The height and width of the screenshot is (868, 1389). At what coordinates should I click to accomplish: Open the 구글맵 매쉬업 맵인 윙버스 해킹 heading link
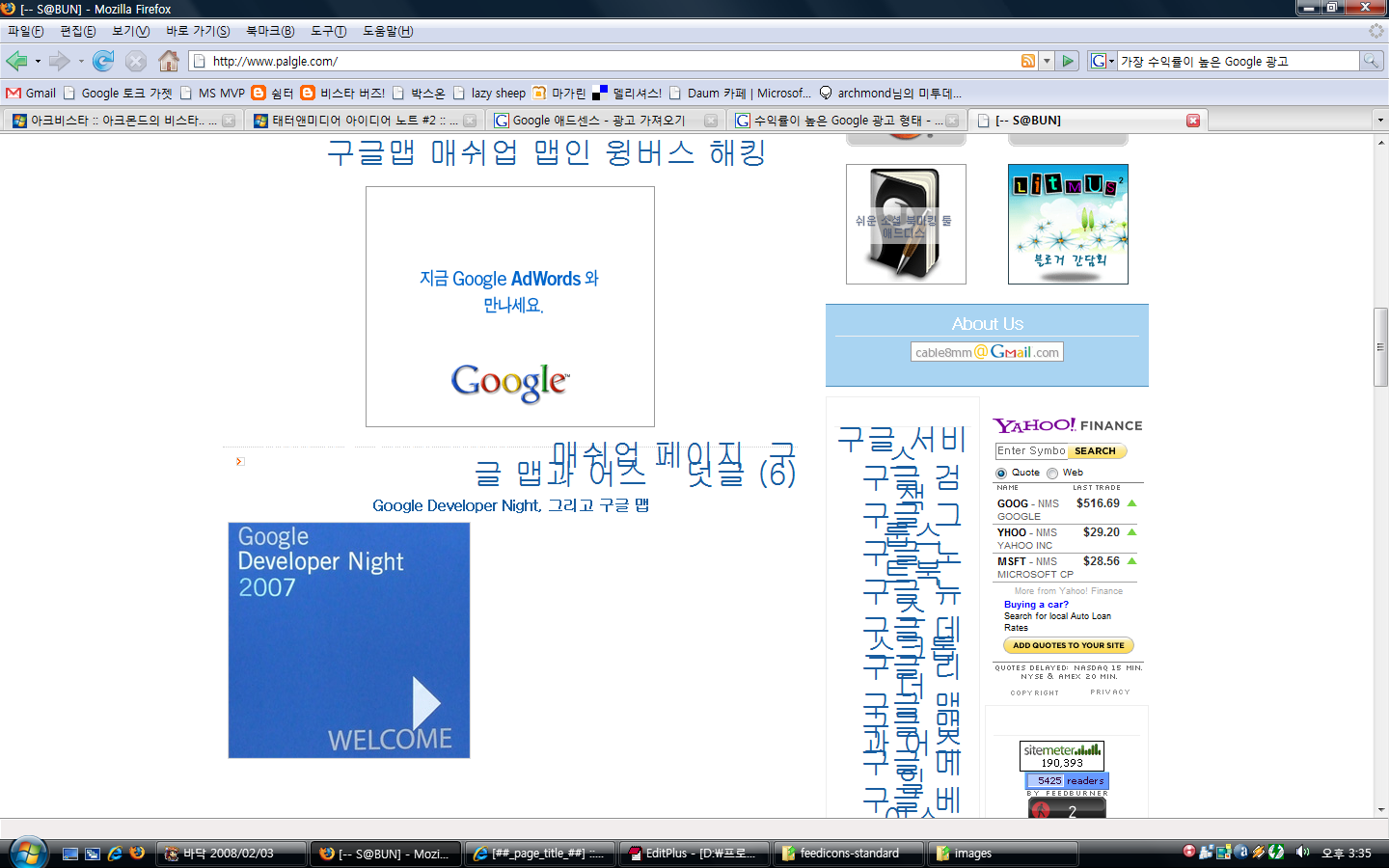(x=546, y=152)
